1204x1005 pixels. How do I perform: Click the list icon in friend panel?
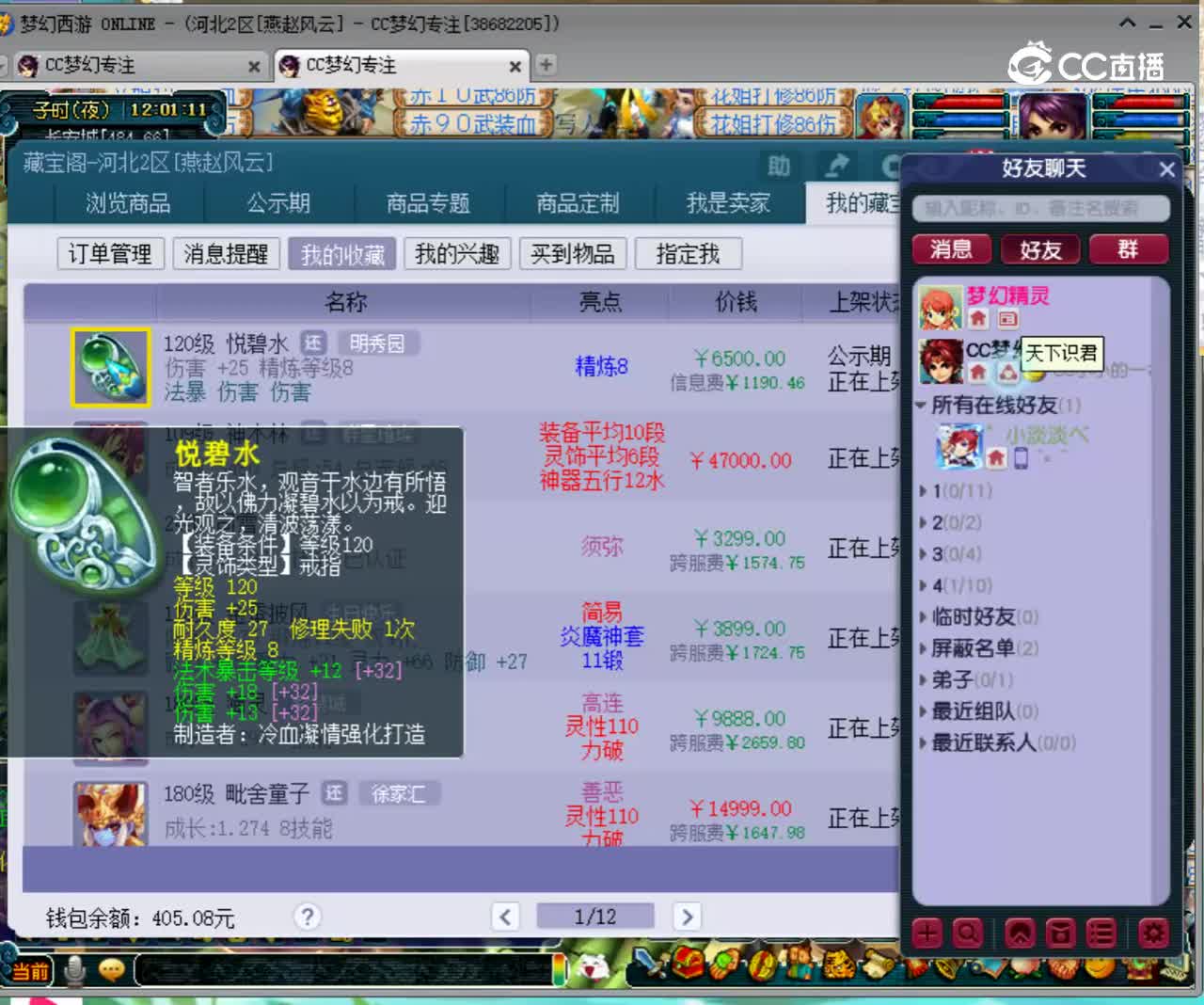pyautogui.click(x=1101, y=933)
